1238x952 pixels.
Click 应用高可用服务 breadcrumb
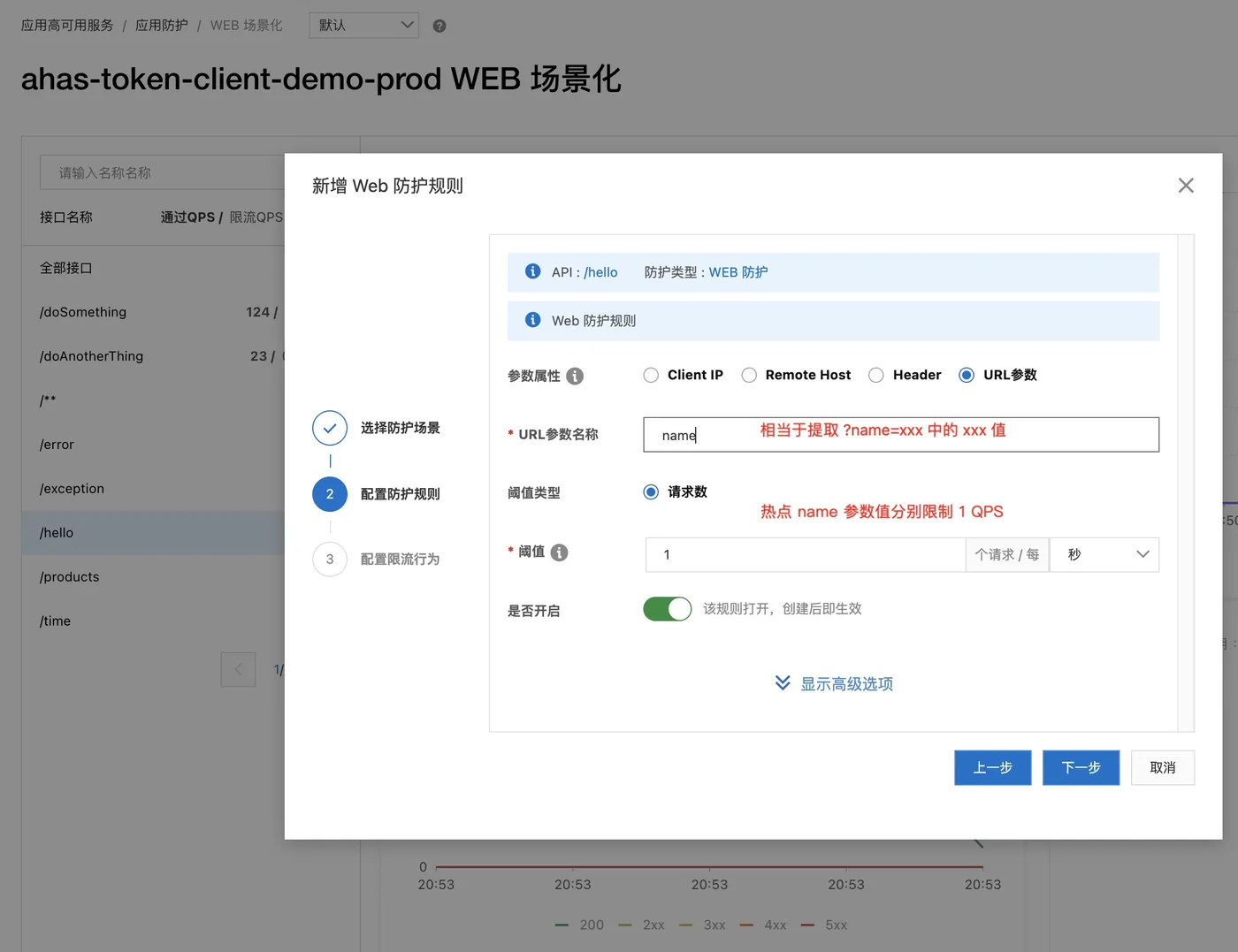(67, 26)
